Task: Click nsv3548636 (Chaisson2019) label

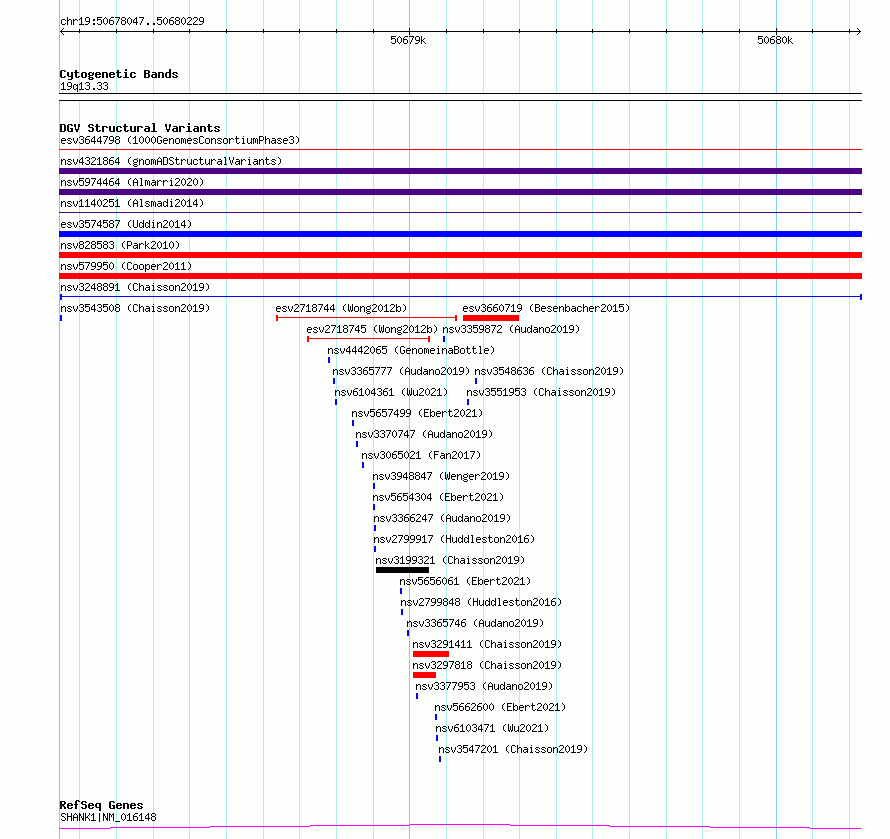Action: [549, 371]
